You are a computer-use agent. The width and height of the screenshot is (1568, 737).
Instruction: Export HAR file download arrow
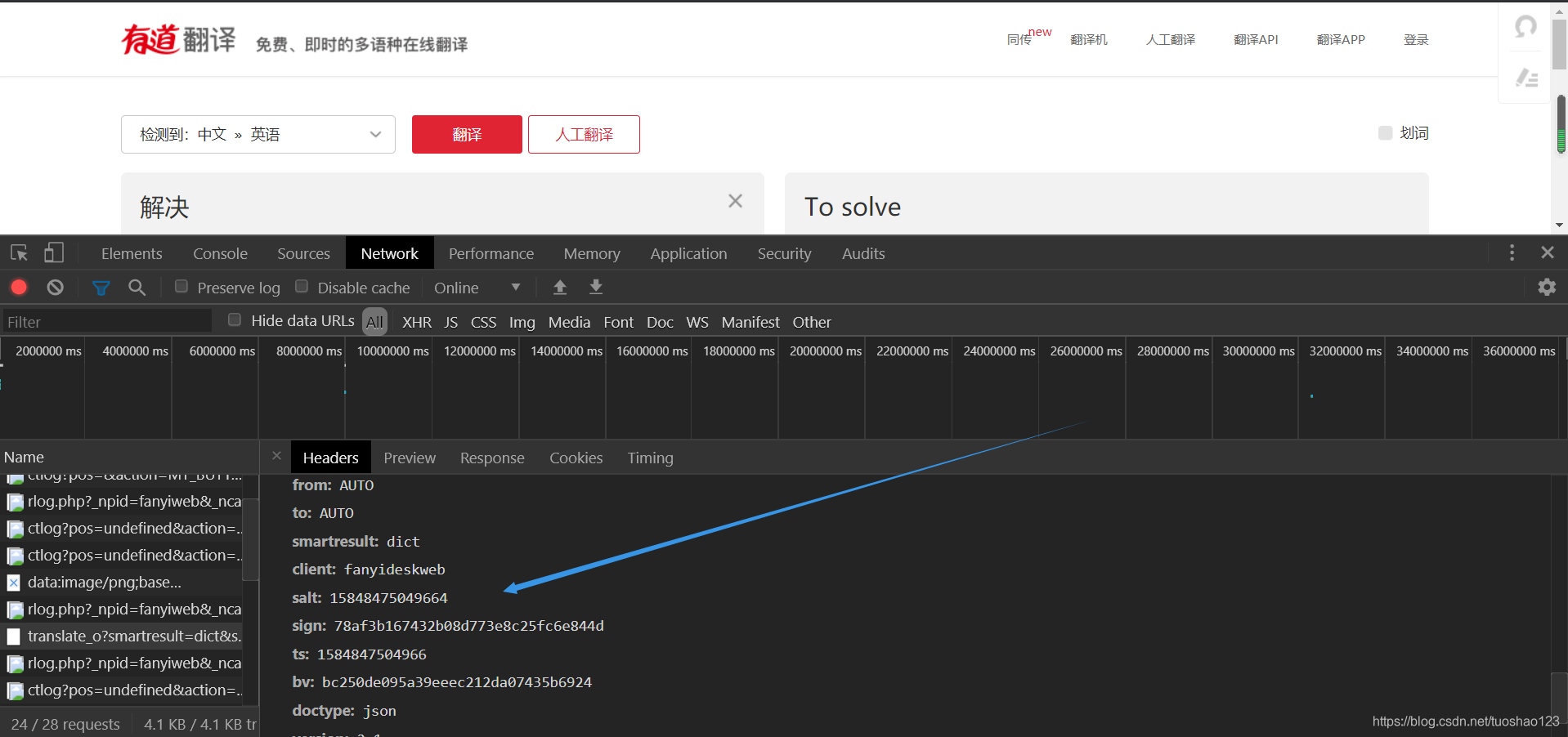596,287
